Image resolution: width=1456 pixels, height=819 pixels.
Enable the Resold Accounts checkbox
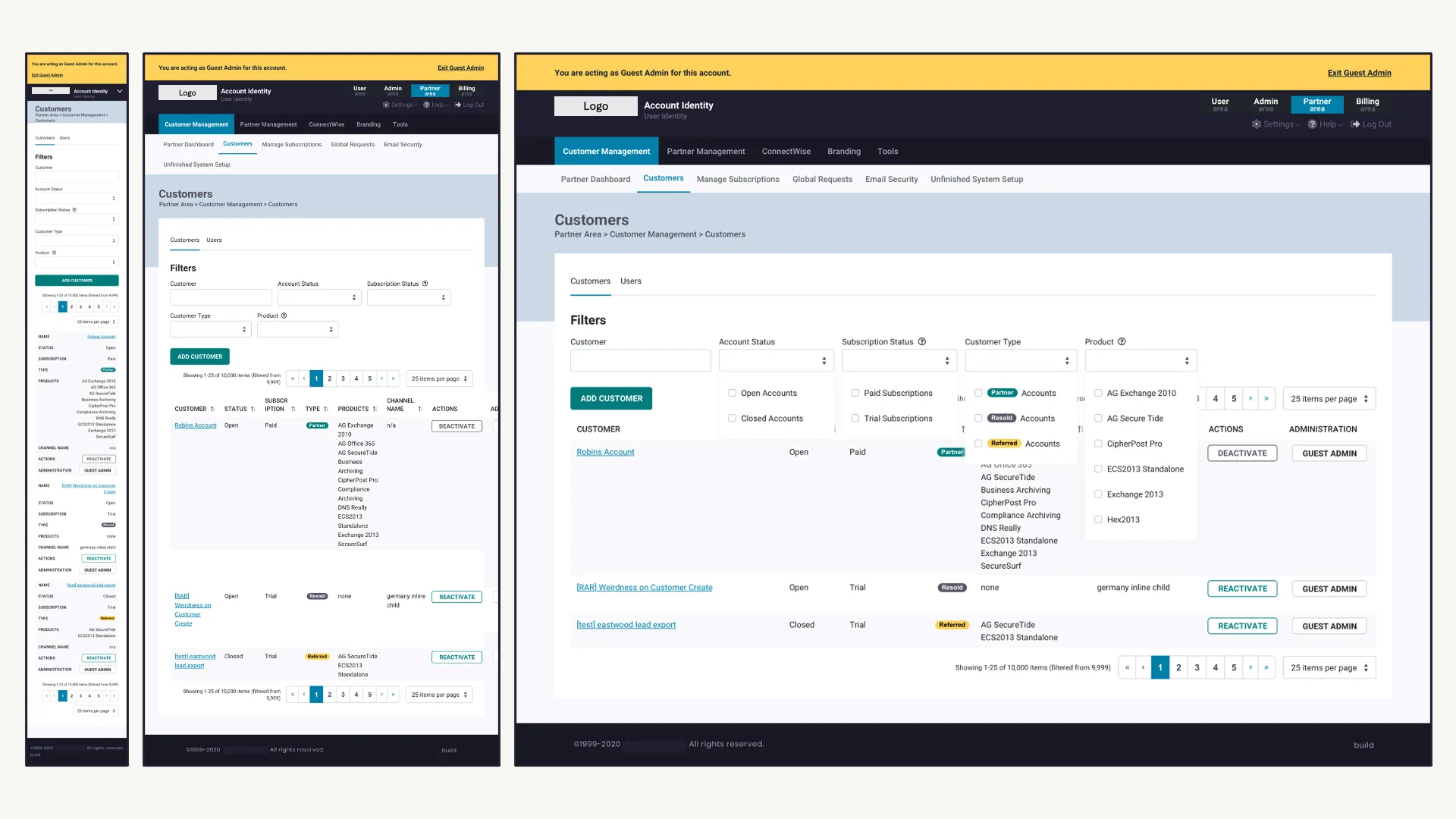978,419
